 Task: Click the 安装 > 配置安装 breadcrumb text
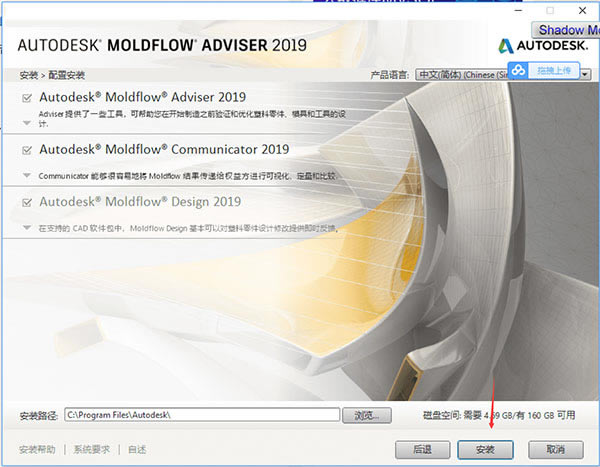click(x=52, y=75)
